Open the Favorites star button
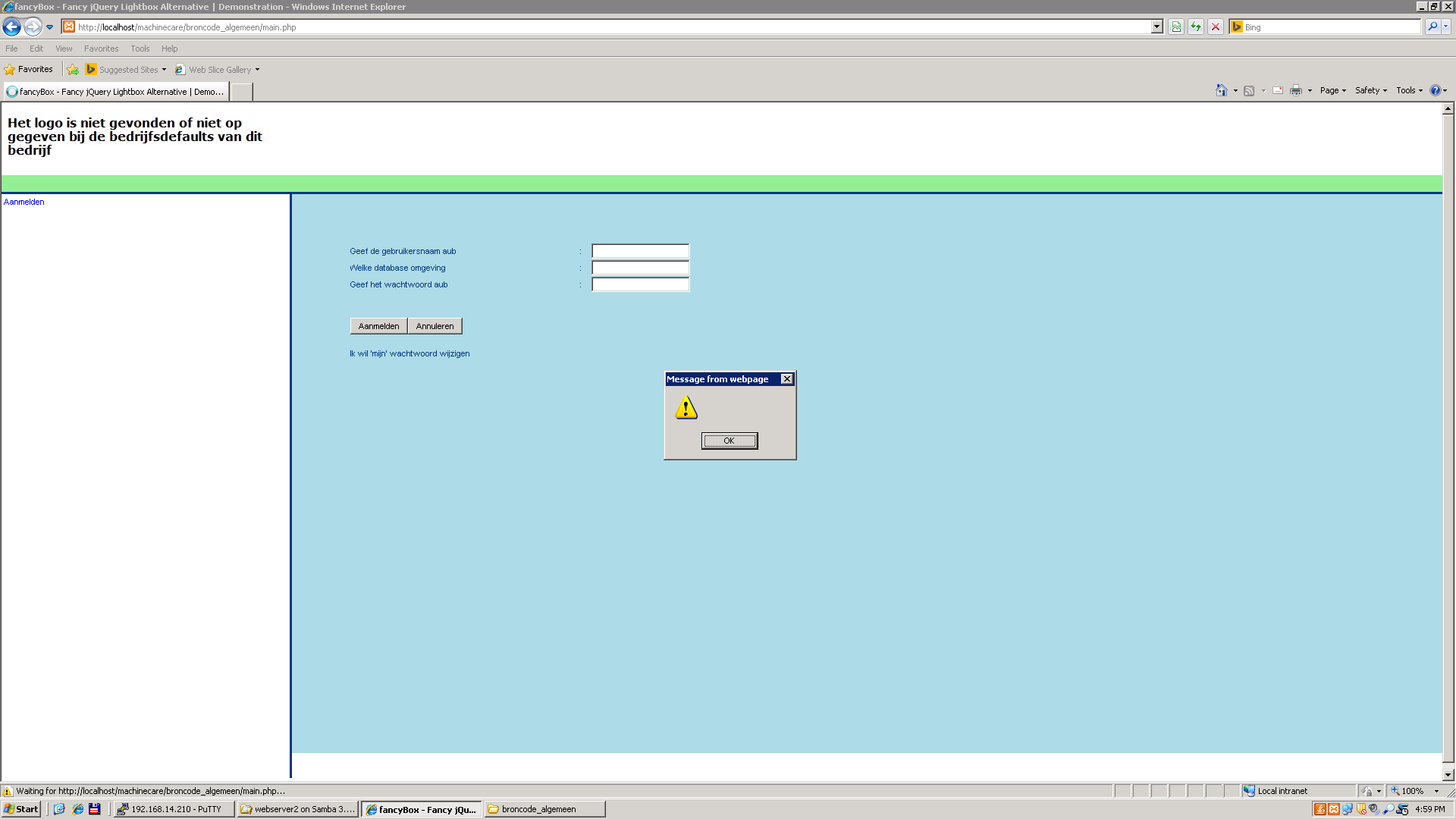Image resolution: width=1456 pixels, height=819 pixels. 29,69
